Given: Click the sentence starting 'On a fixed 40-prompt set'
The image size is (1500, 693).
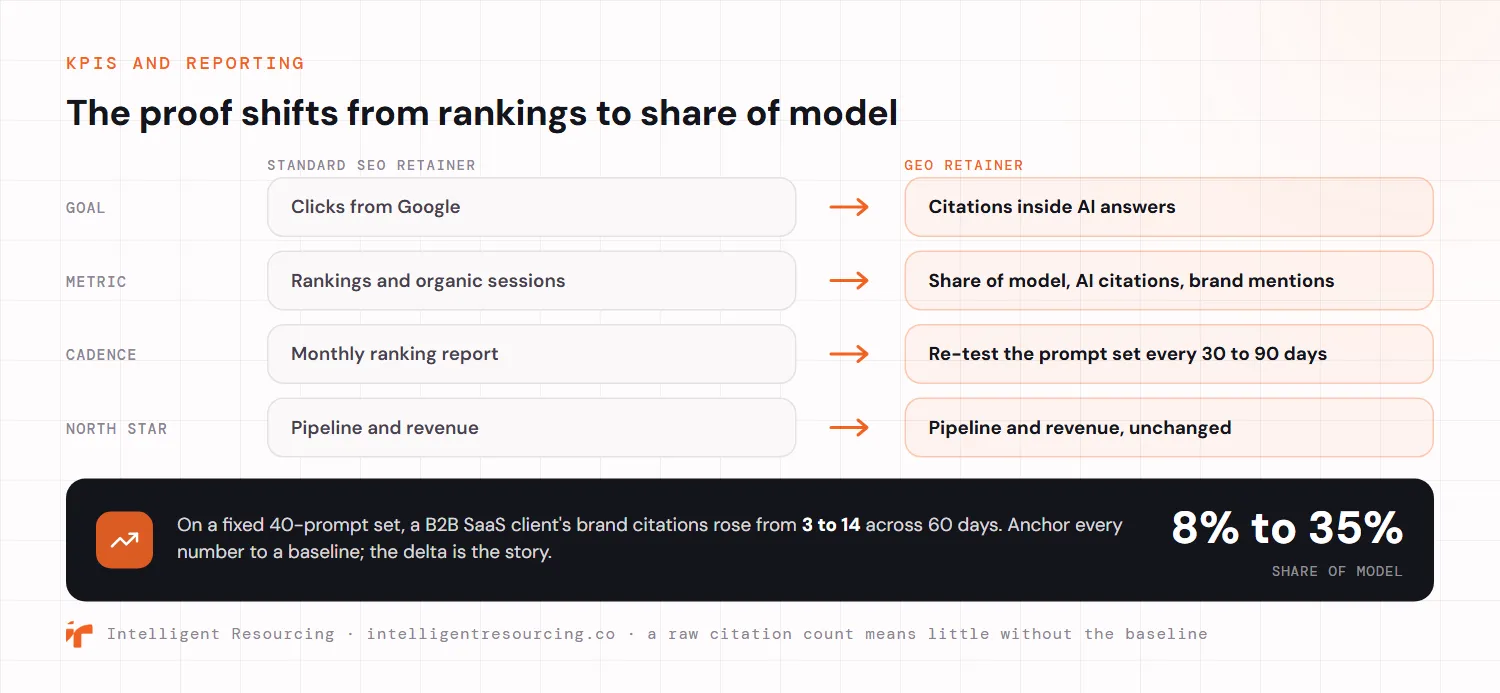Looking at the screenshot, I should pos(650,538).
